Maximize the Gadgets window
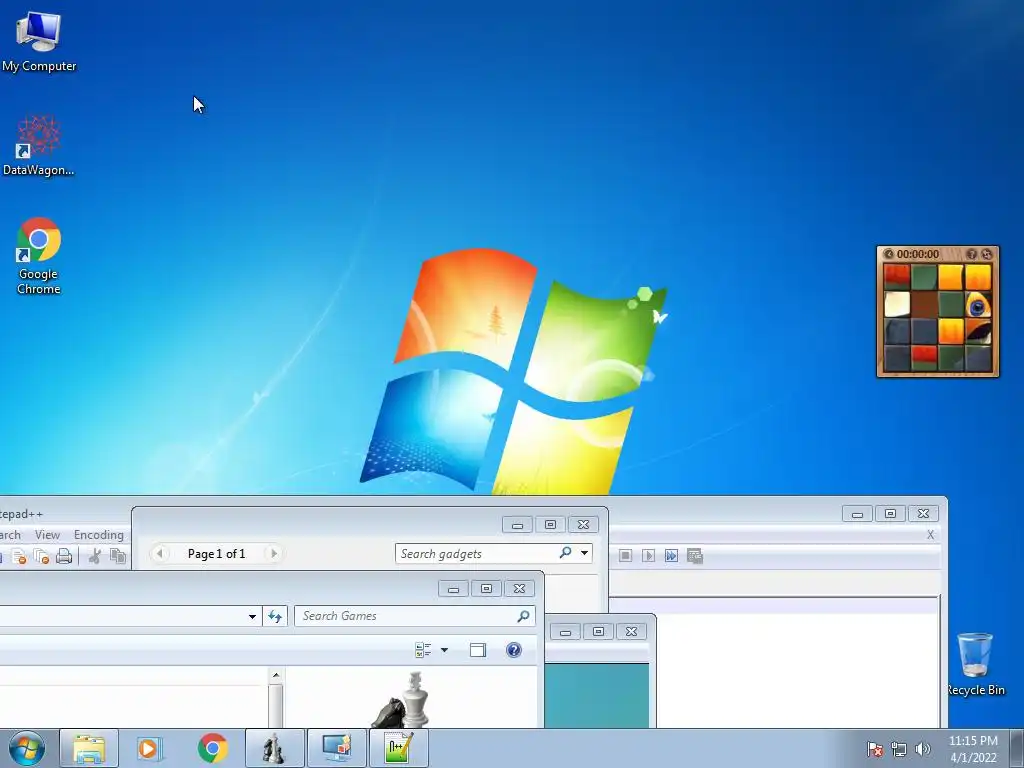1024x768 pixels. pos(551,524)
